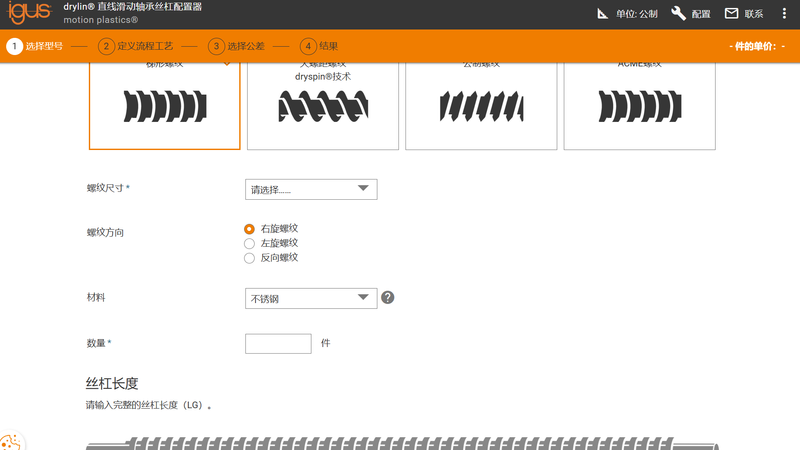Click the material help question mark icon
This screenshot has width=800, height=450.
click(x=388, y=297)
